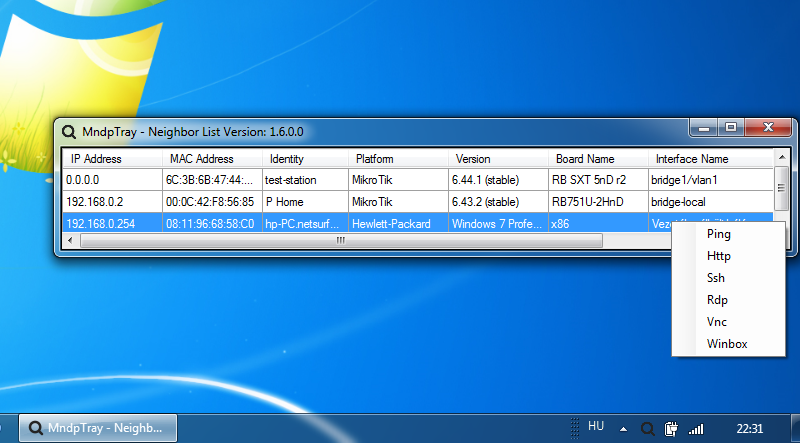This screenshot has height=443, width=800.
Task: Sort by Board Name column header
Action: (598, 159)
